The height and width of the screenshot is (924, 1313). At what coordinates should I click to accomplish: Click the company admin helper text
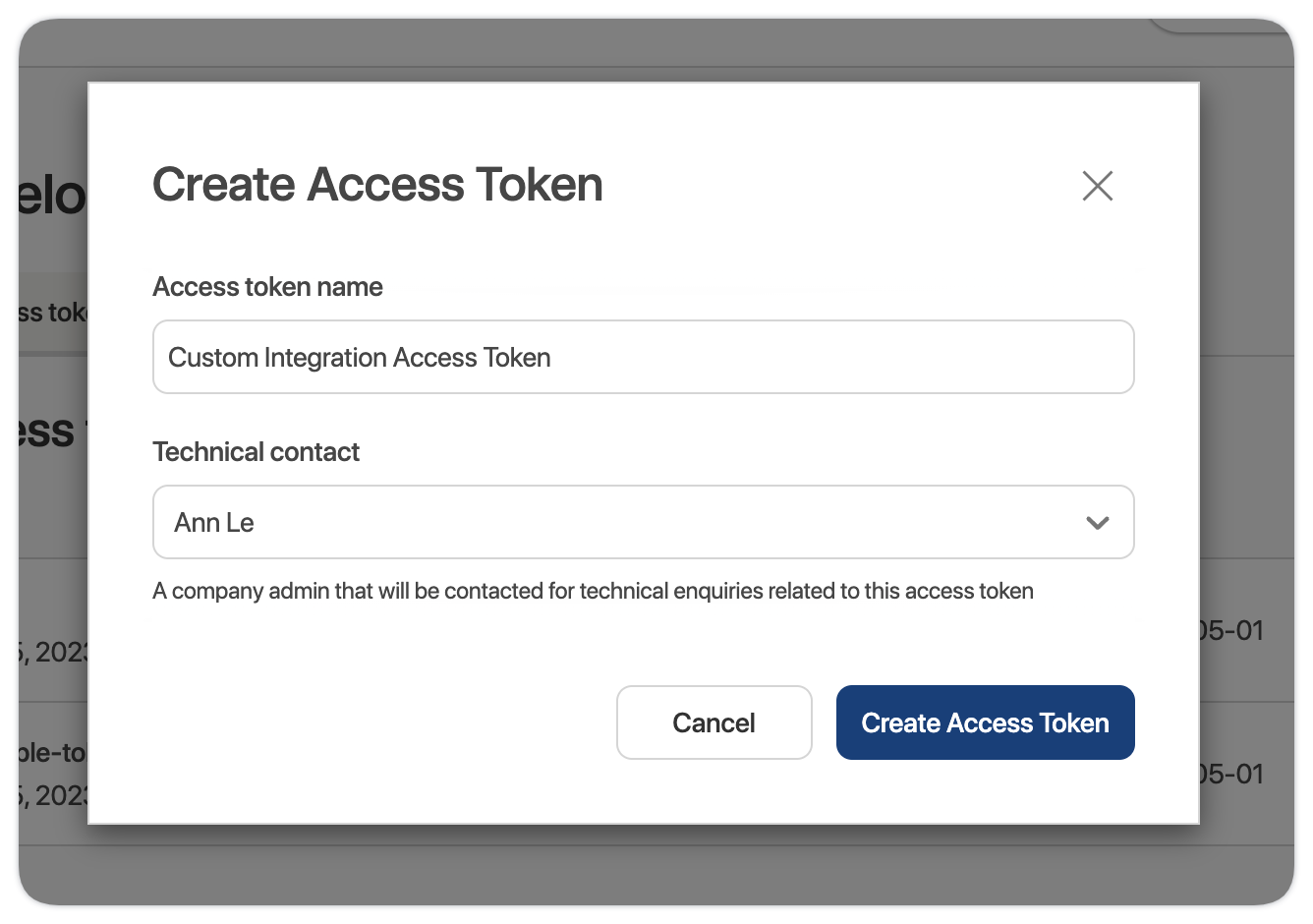593,591
